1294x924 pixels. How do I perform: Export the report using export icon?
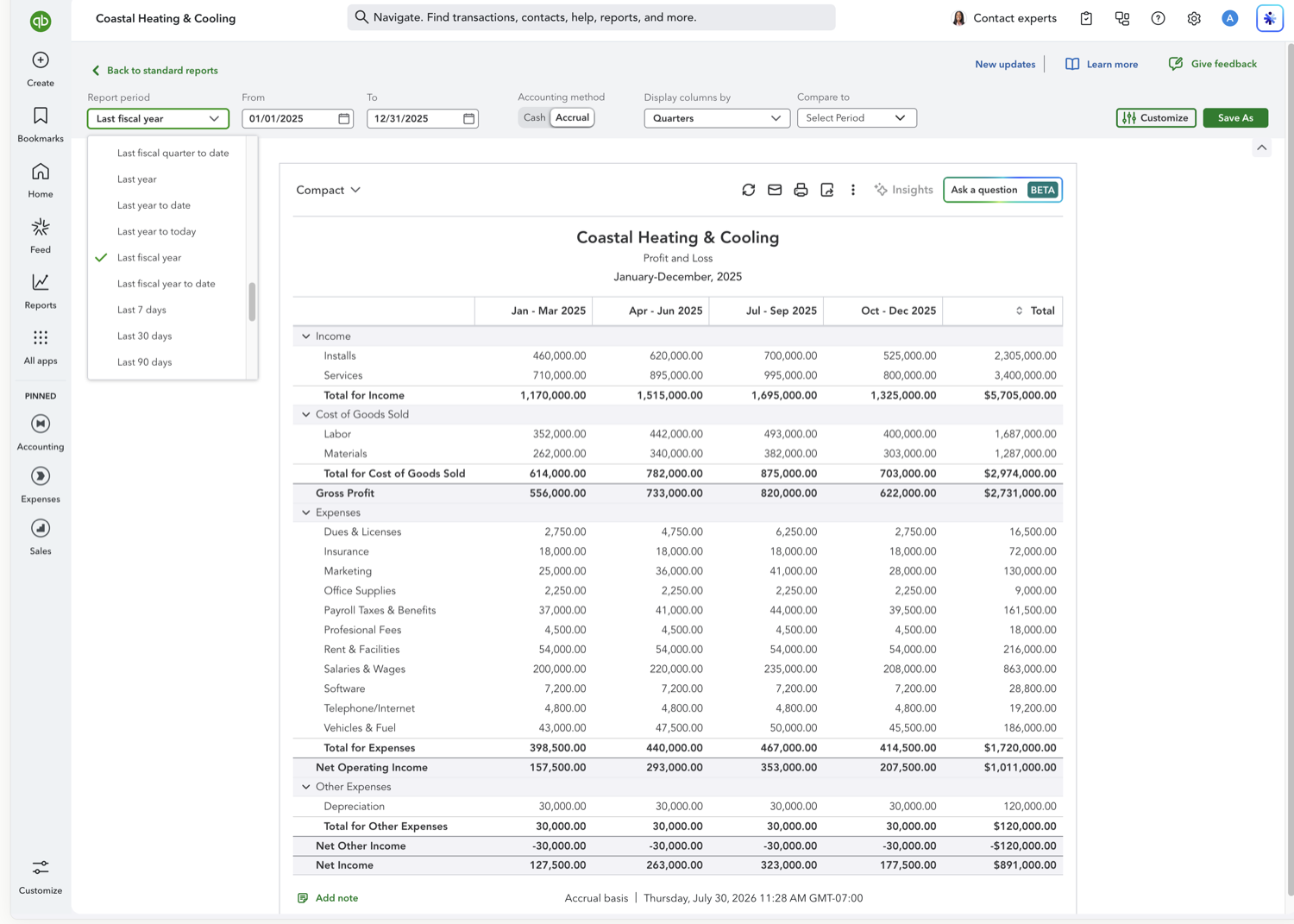click(x=827, y=190)
